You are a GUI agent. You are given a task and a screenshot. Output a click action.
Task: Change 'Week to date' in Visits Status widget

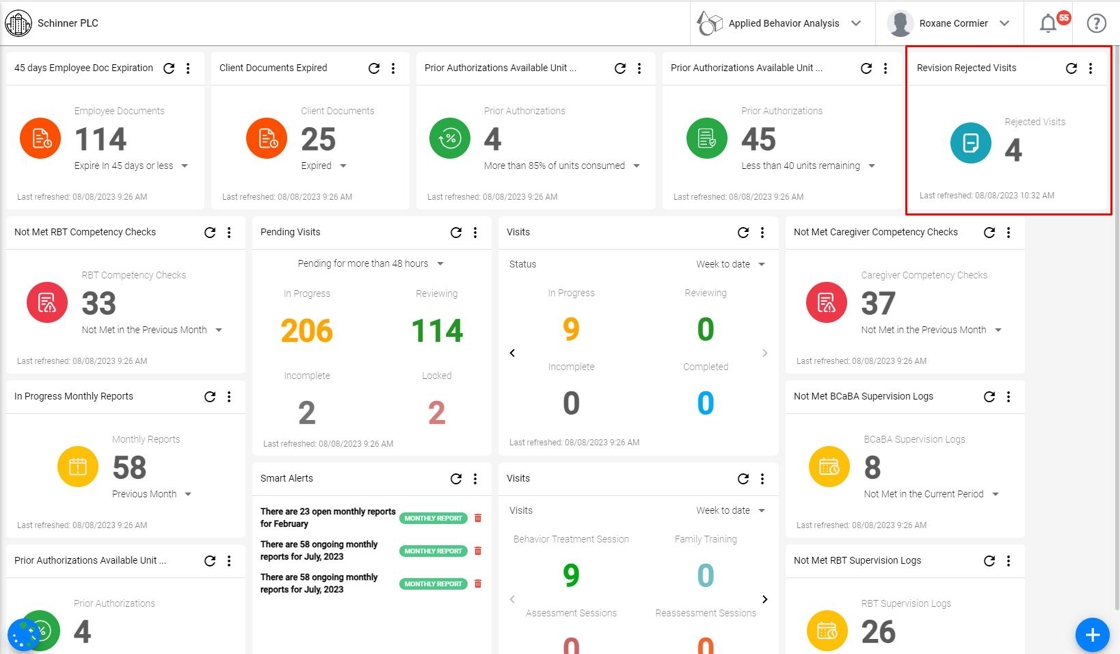[x=730, y=264]
